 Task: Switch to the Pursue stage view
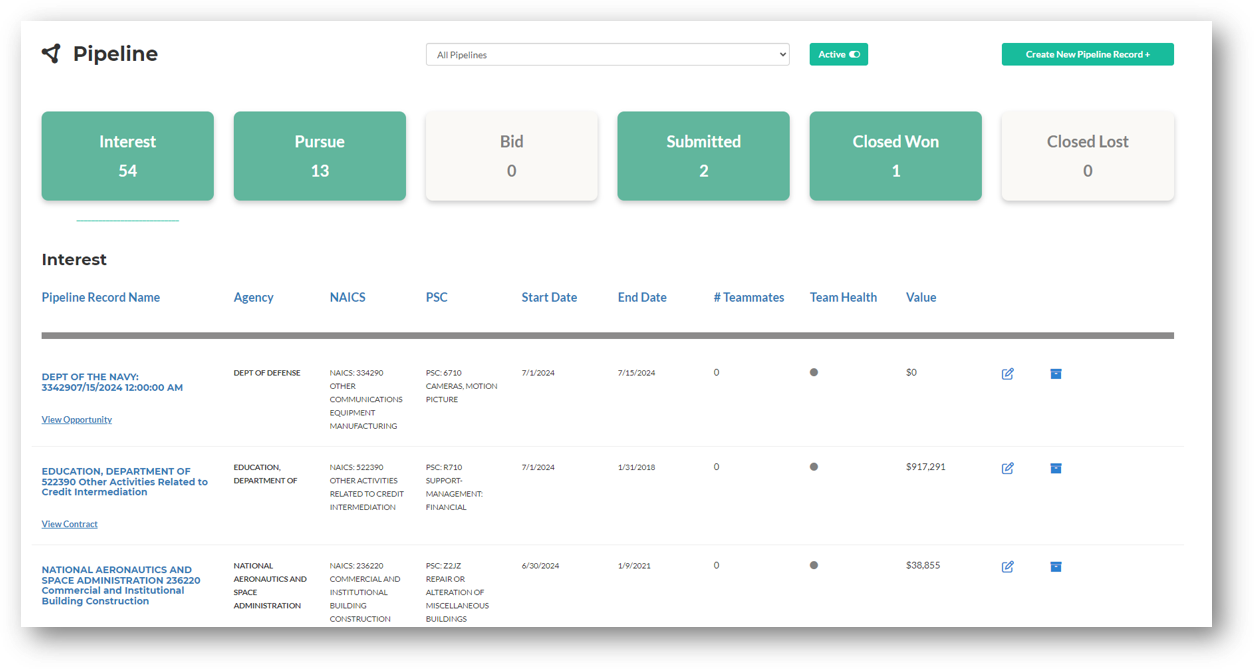pyautogui.click(x=319, y=156)
